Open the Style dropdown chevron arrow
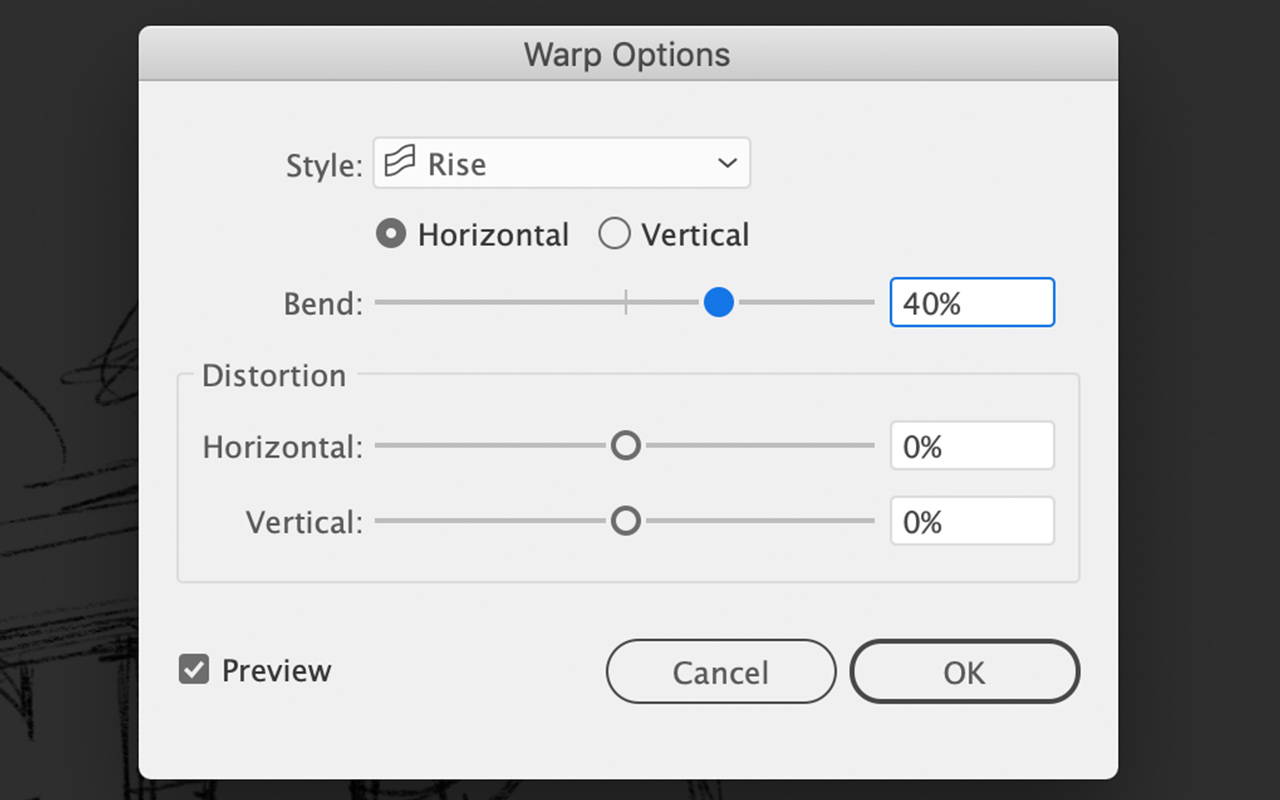The height and width of the screenshot is (800, 1280). point(728,163)
